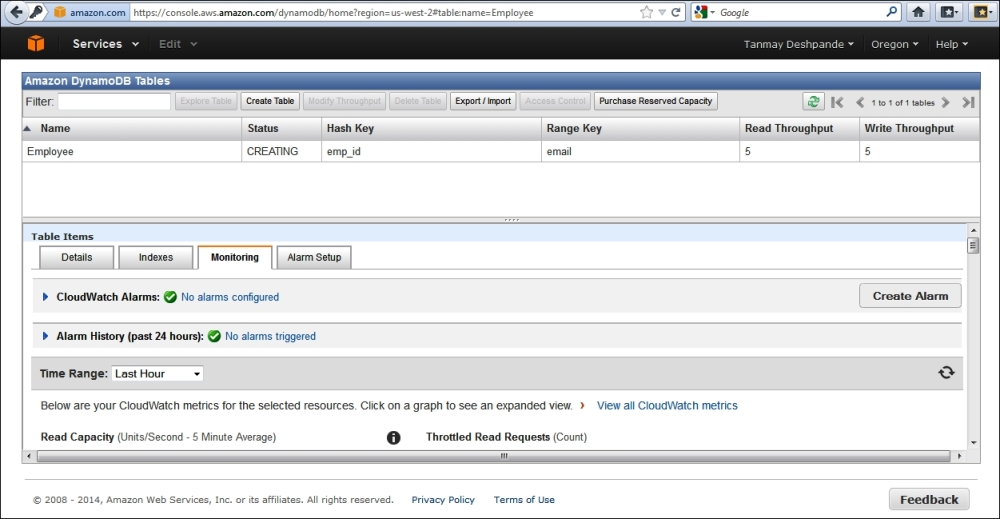Run search with the magnifier icon
The width and height of the screenshot is (1000, 519).
892,11
